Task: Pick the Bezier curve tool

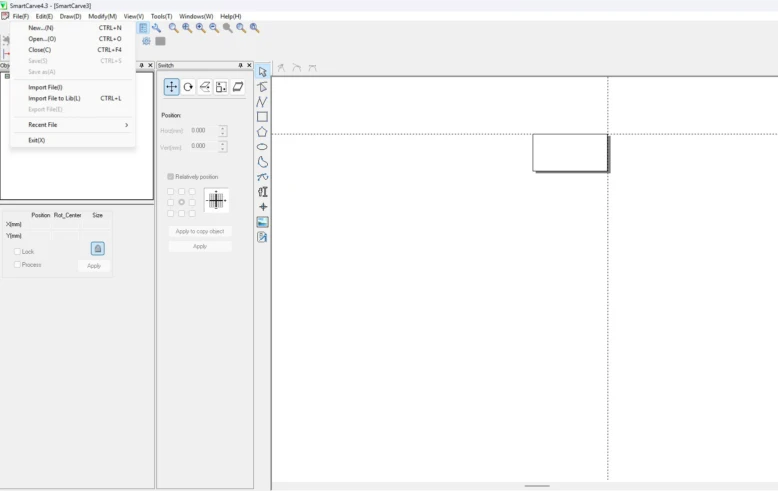Action: [x=262, y=177]
